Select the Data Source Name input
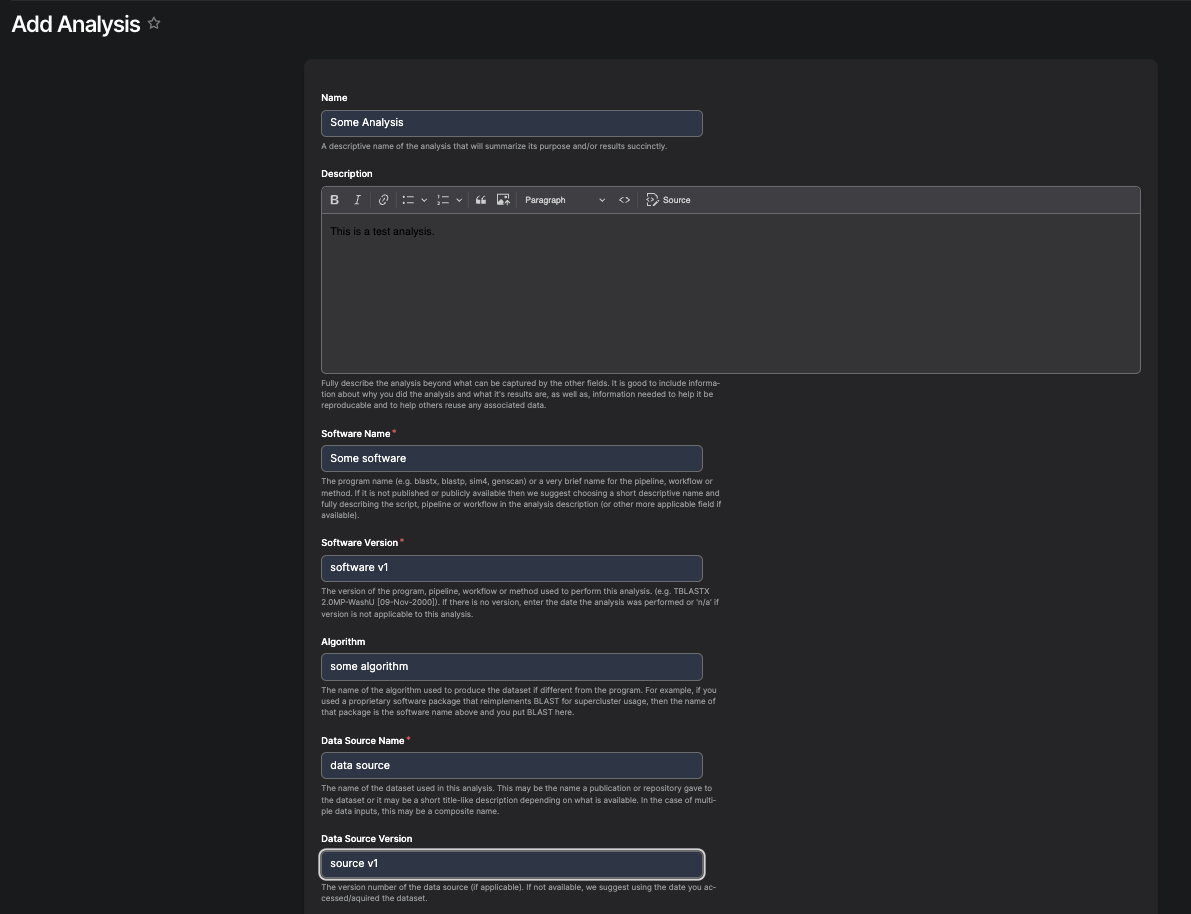 click(x=512, y=766)
